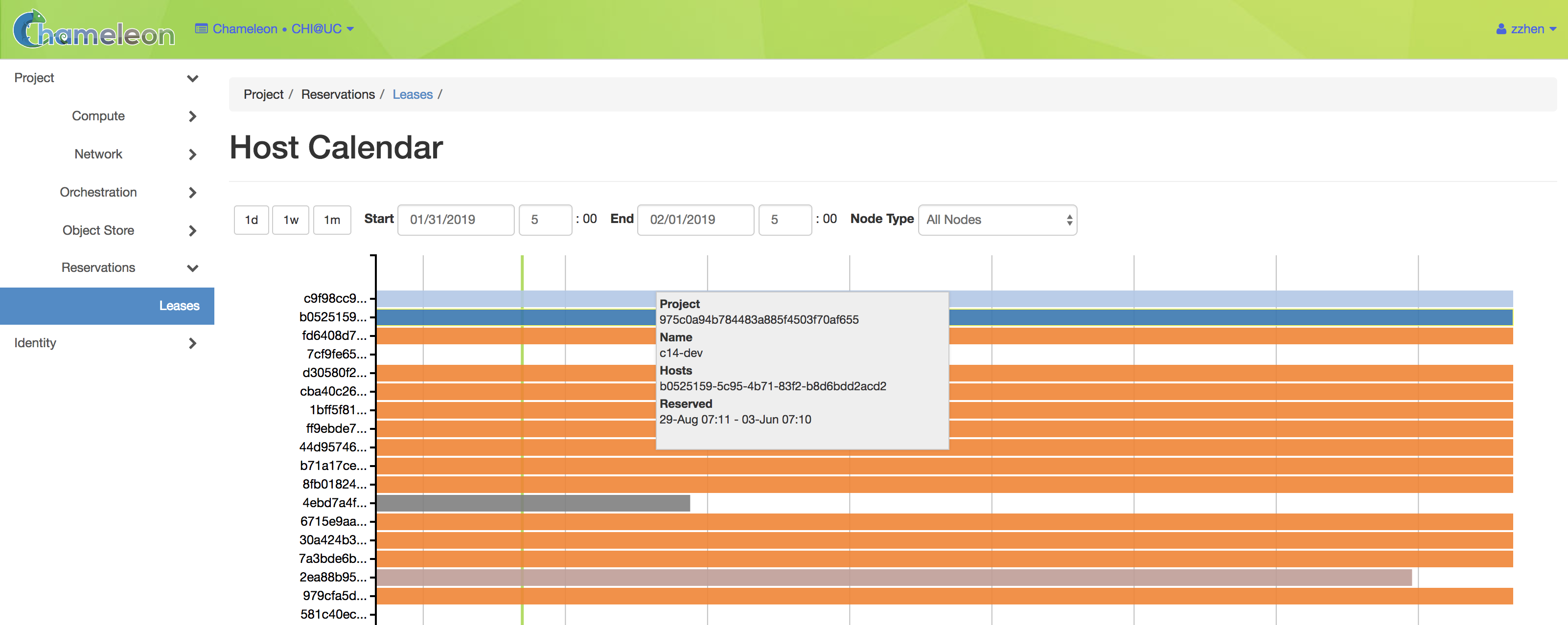Expand the Identity sidebar chevron
Viewport: 1568px width, 625px height.
pyautogui.click(x=192, y=343)
